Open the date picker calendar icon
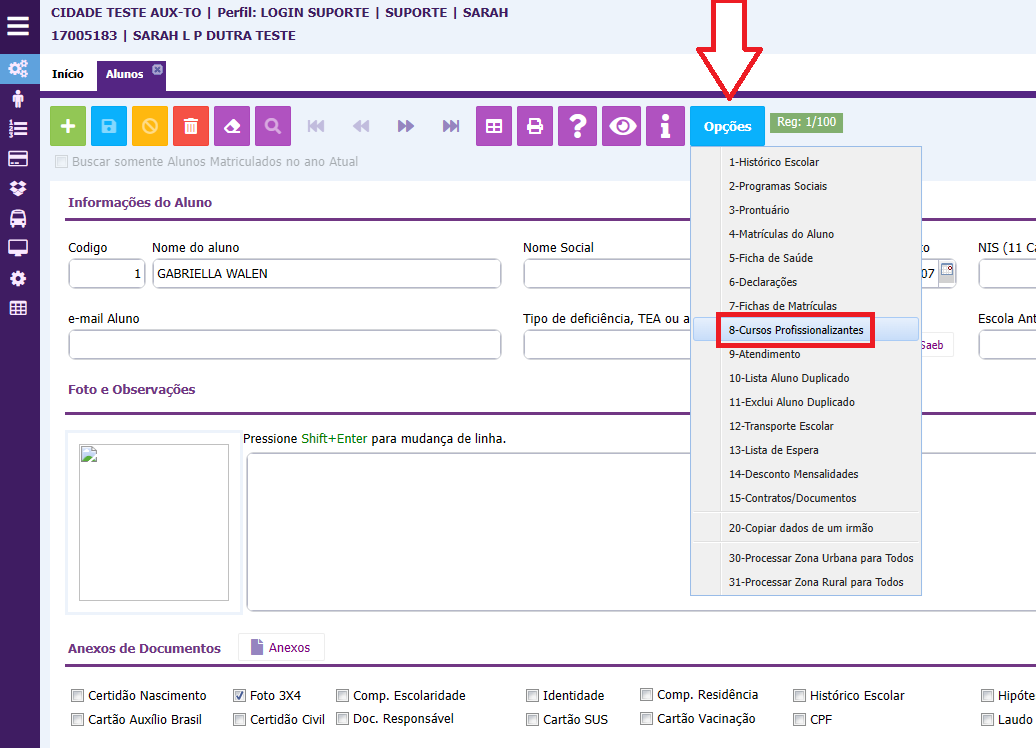This screenshot has width=1036, height=748. [x=947, y=271]
